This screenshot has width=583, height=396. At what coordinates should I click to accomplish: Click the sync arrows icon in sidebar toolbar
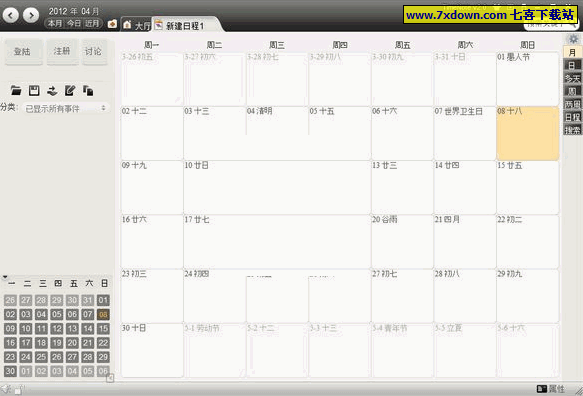point(52,90)
